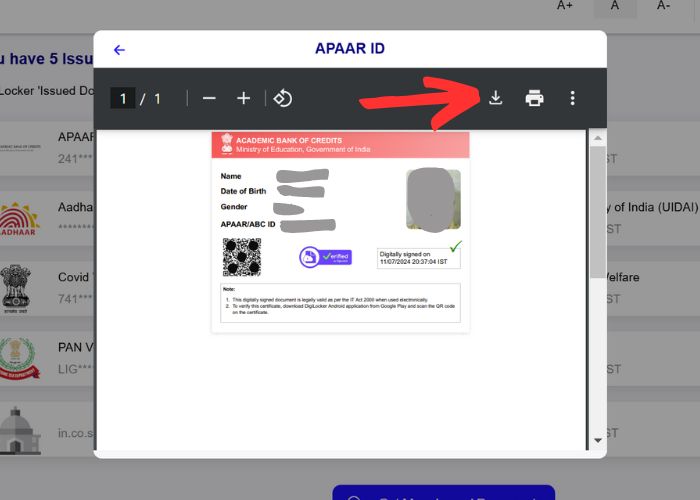
Task: Click the 'APAAR/ABC ID' label
Action: click(x=248, y=224)
